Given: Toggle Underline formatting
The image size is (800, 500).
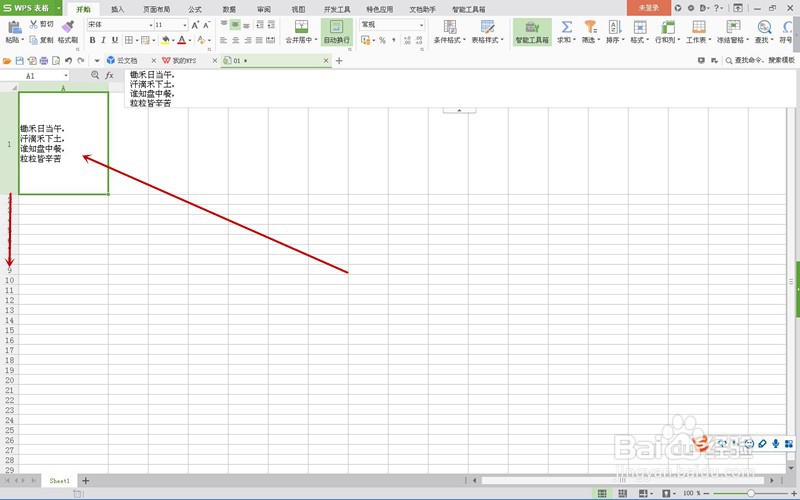Looking at the screenshot, I should (115, 40).
